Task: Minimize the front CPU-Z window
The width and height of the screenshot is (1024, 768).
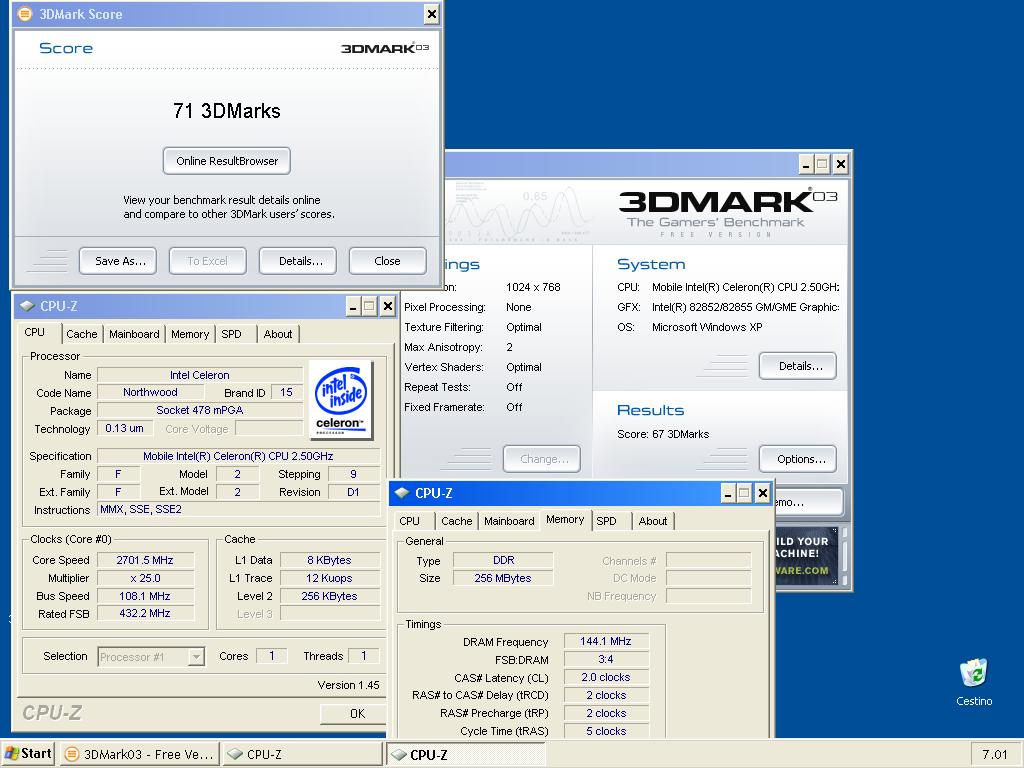Action: 728,493
